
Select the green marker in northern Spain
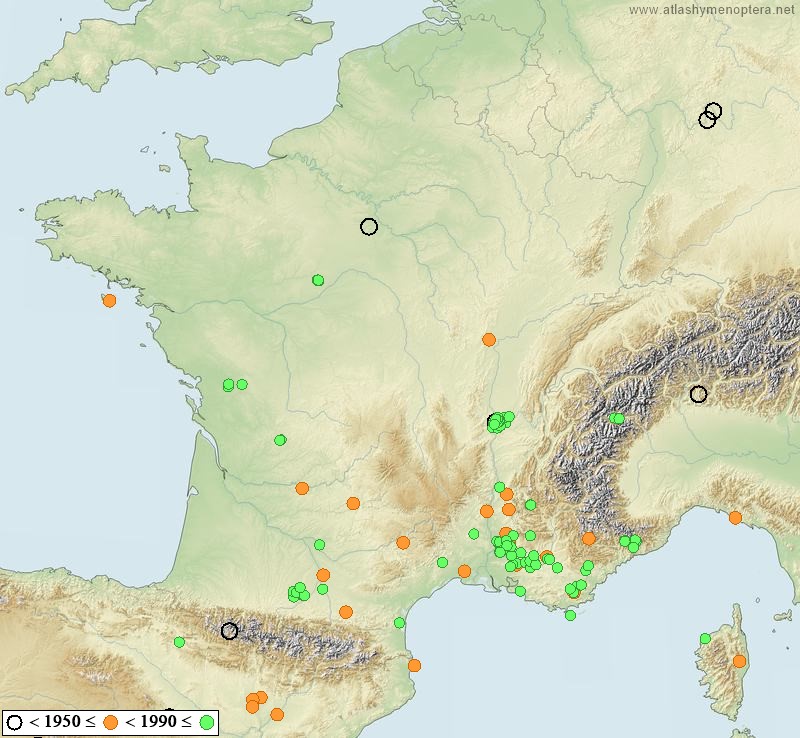click(x=179, y=642)
